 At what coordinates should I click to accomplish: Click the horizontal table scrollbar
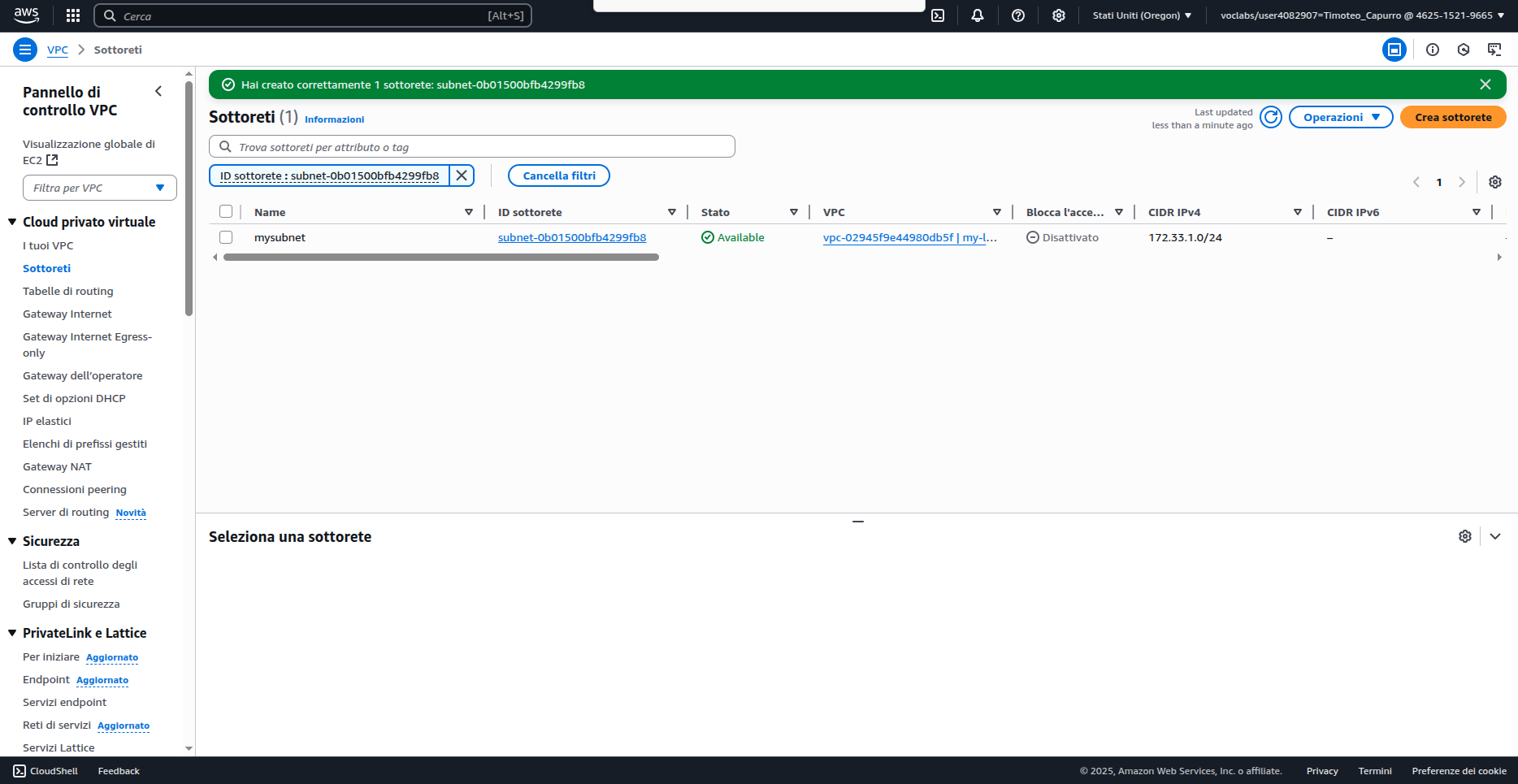tap(440, 257)
